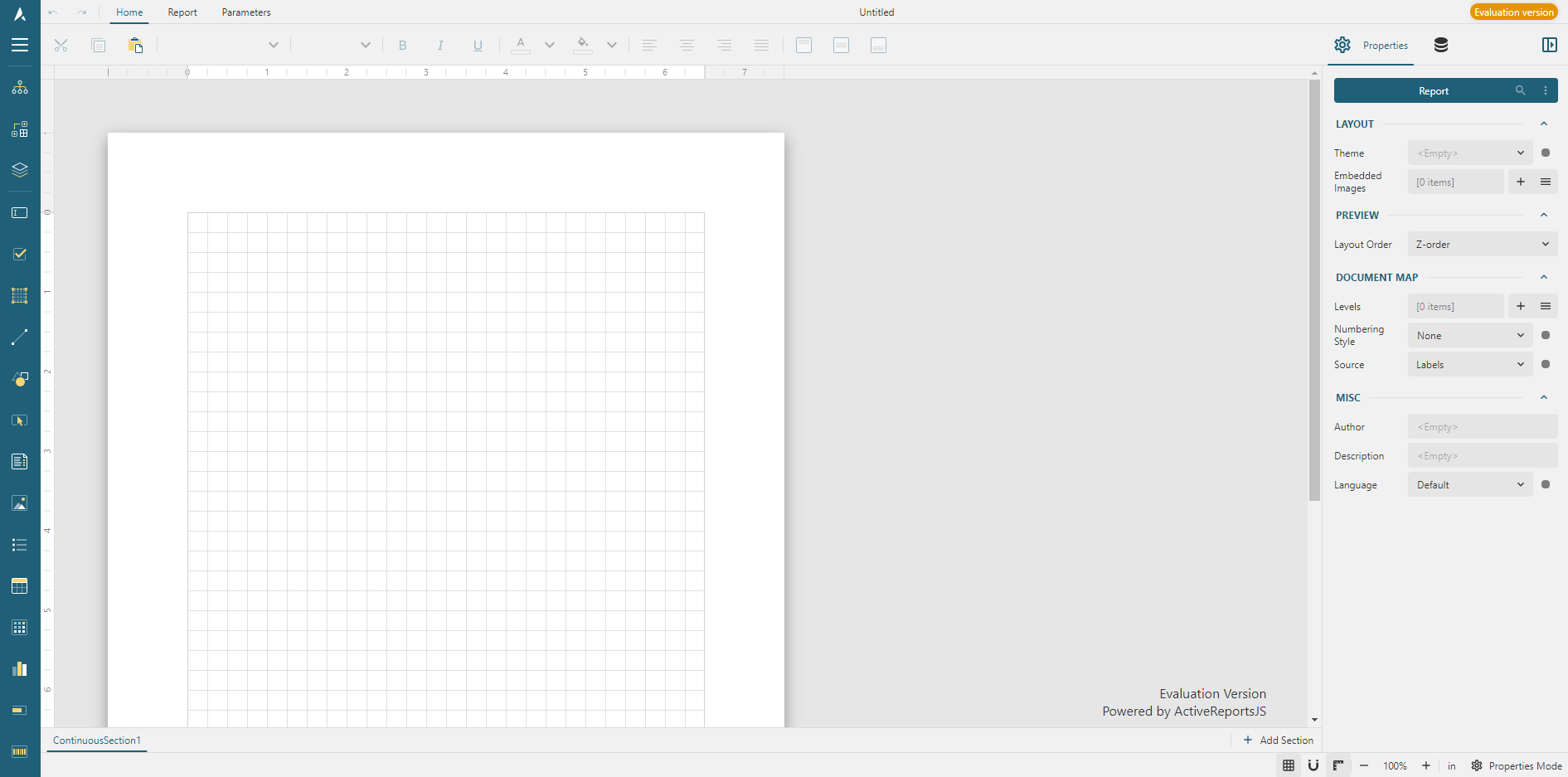Viewport: 1568px width, 777px height.
Task: Toggle snap magnet in status bar
Action: (1313, 765)
